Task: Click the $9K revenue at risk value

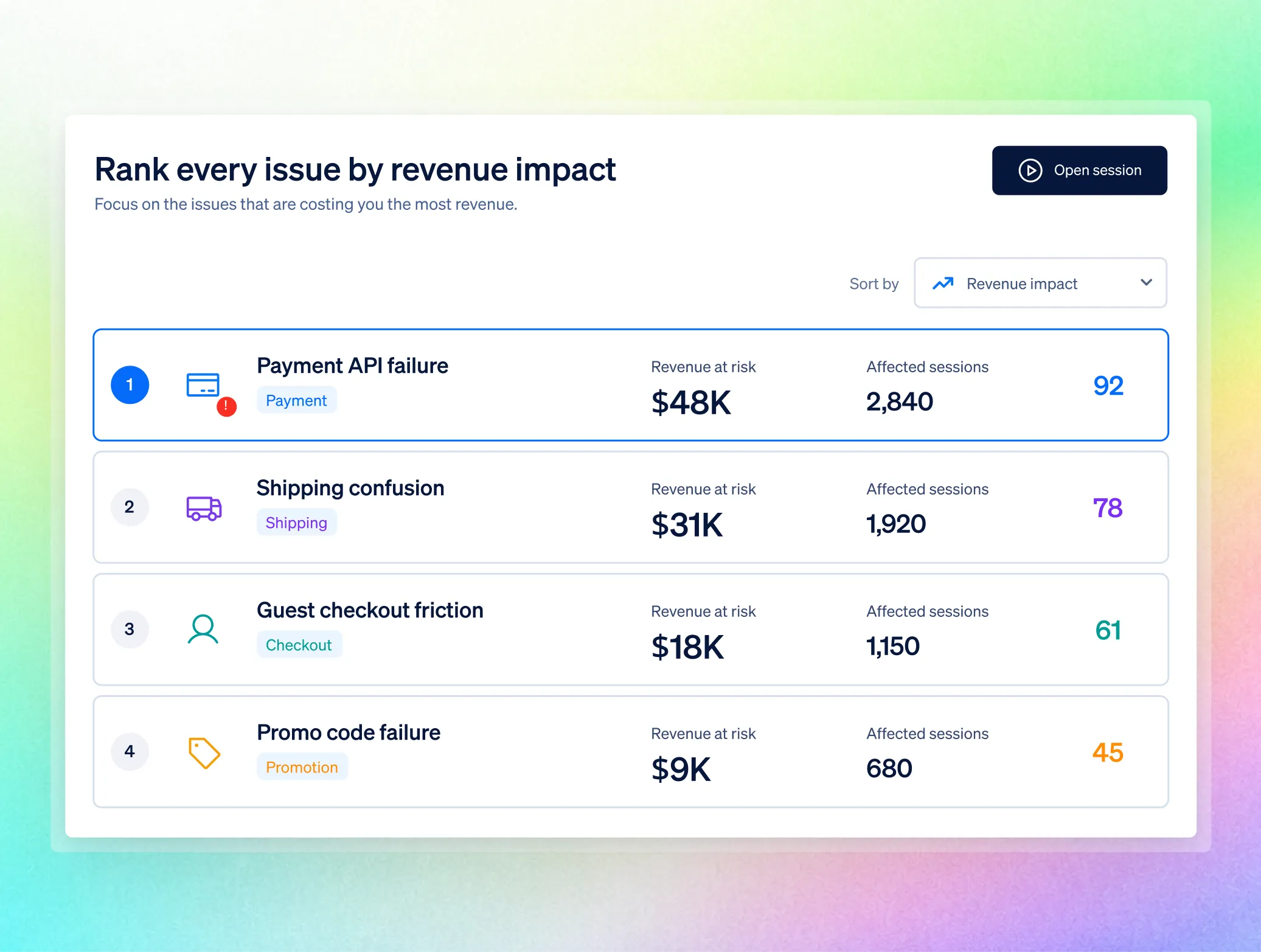Action: tap(681, 770)
